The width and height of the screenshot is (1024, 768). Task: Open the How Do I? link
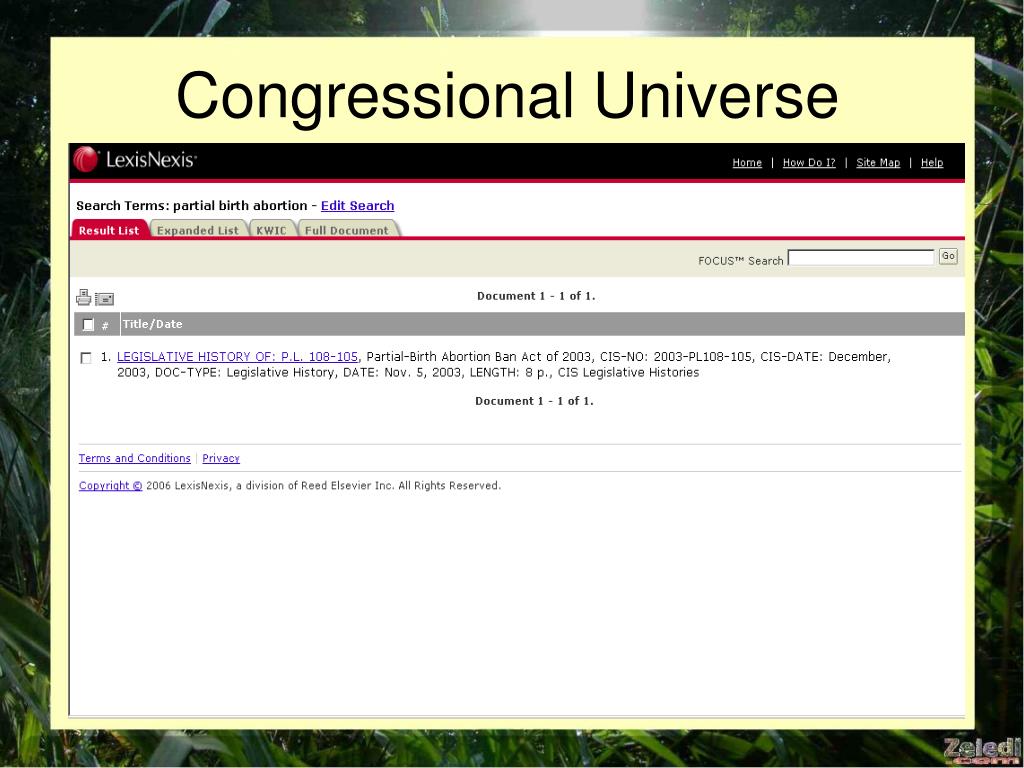tap(809, 163)
